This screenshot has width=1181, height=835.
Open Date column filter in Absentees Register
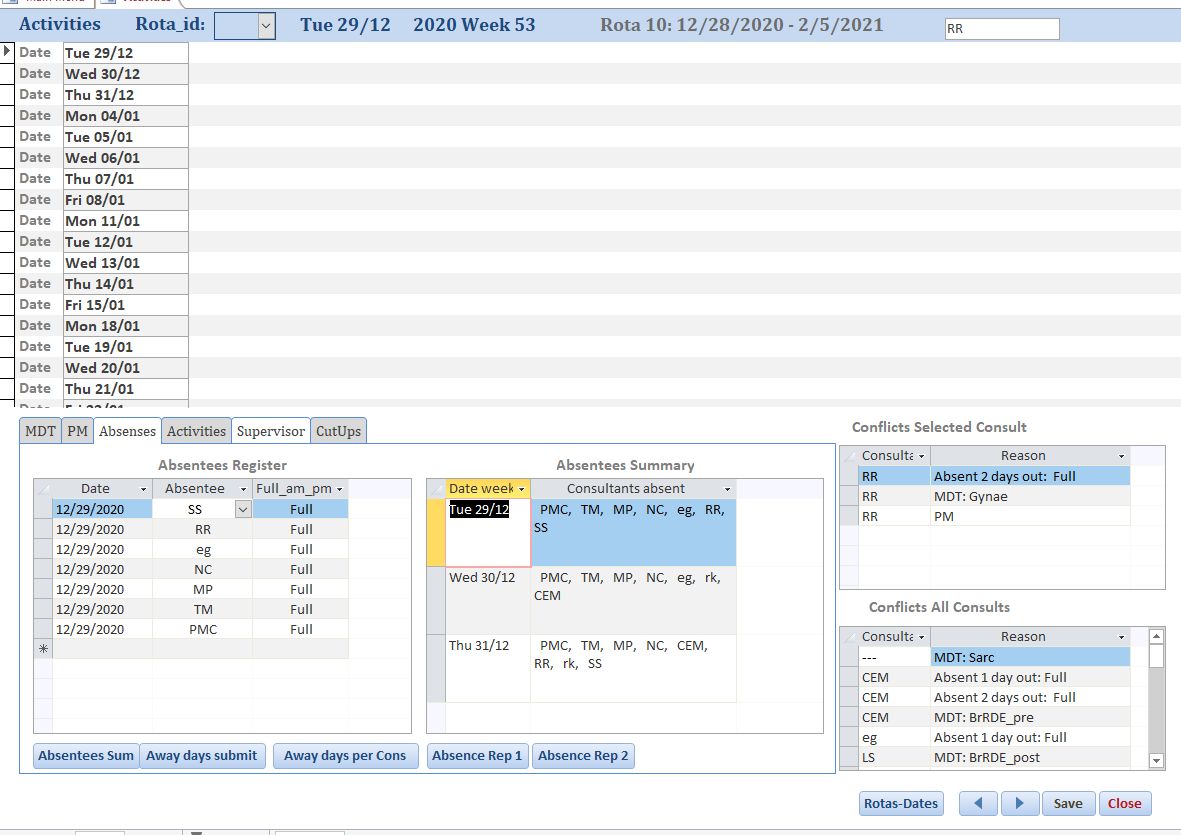(144, 489)
